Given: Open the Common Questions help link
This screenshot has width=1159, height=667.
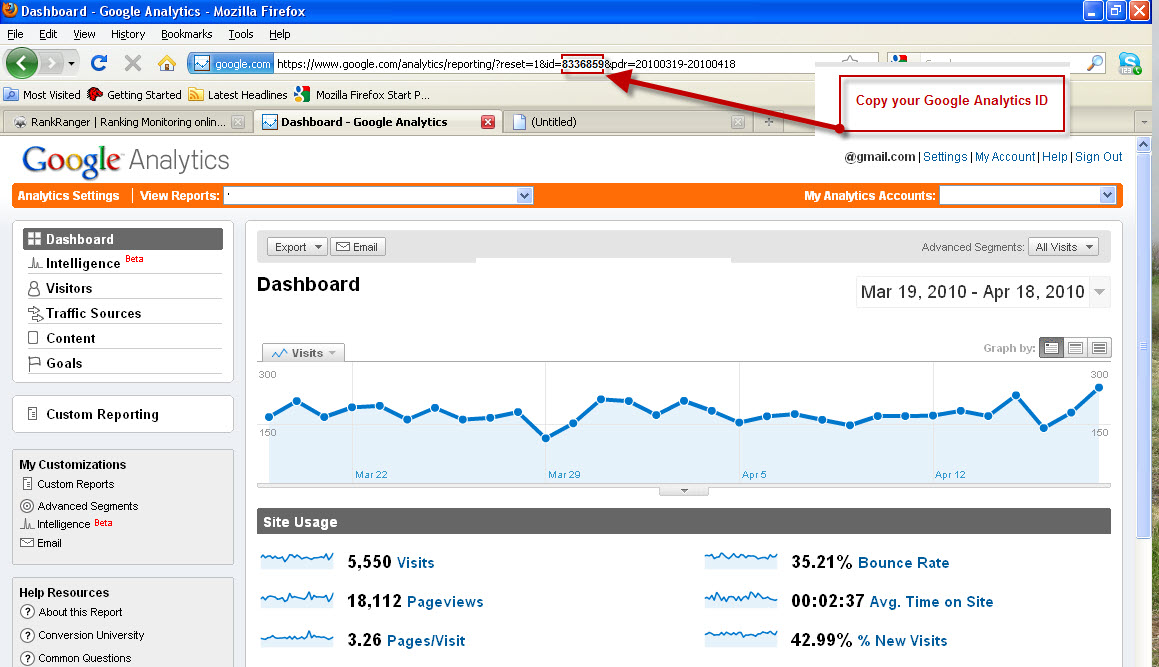Looking at the screenshot, I should click(x=84, y=658).
